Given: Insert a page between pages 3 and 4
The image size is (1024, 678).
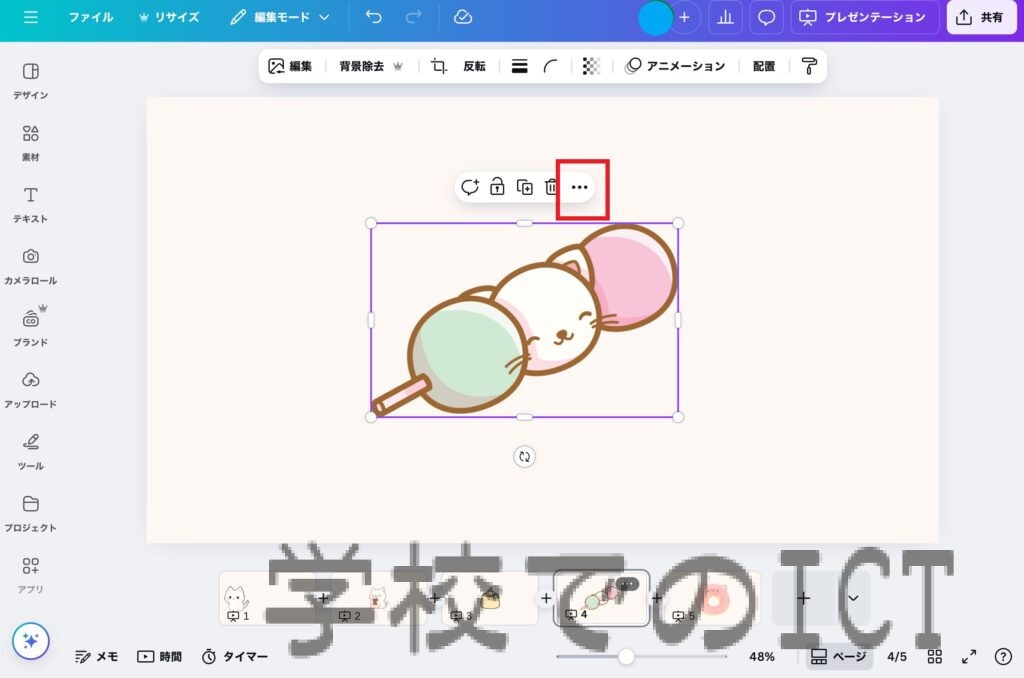Looking at the screenshot, I should pos(546,598).
